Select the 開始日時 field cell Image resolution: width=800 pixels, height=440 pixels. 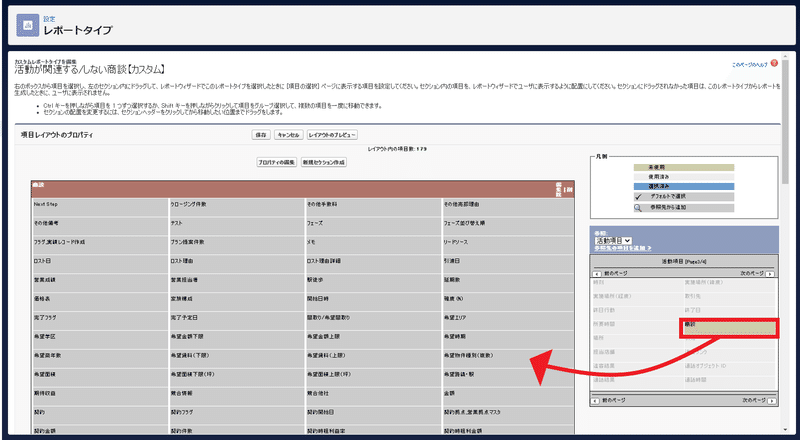click(x=373, y=301)
